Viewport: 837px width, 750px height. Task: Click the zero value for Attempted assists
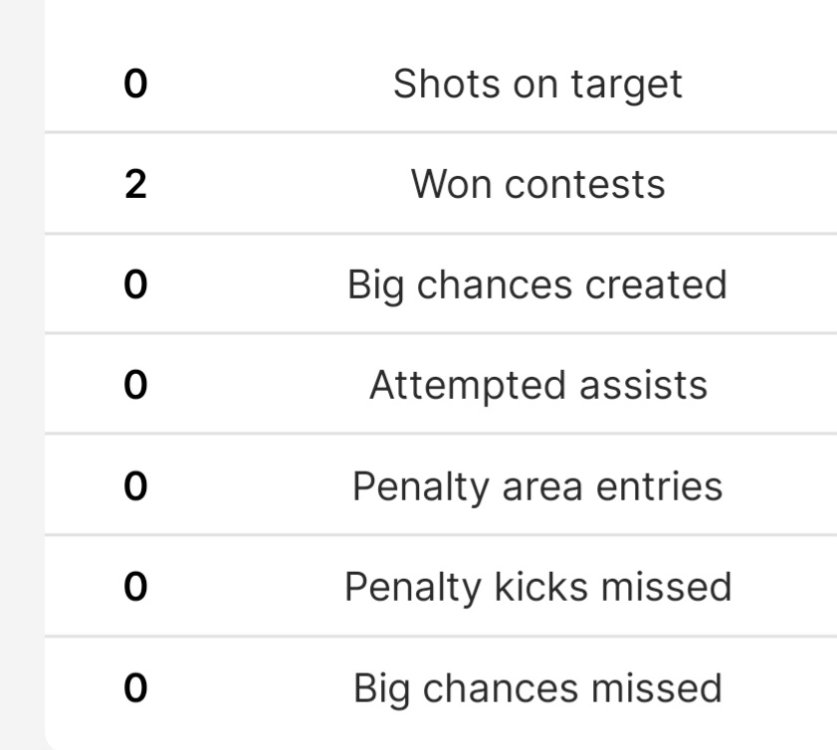point(135,385)
